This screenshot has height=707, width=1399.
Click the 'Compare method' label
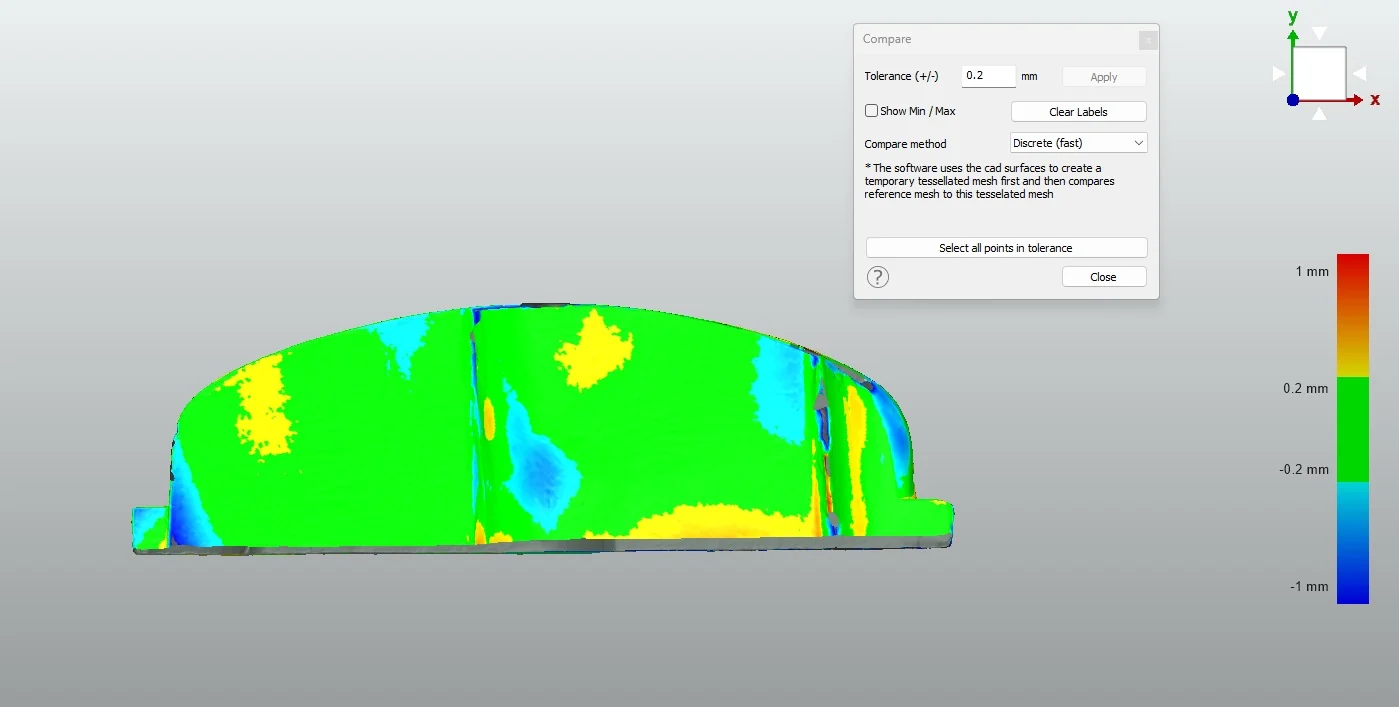tap(905, 144)
